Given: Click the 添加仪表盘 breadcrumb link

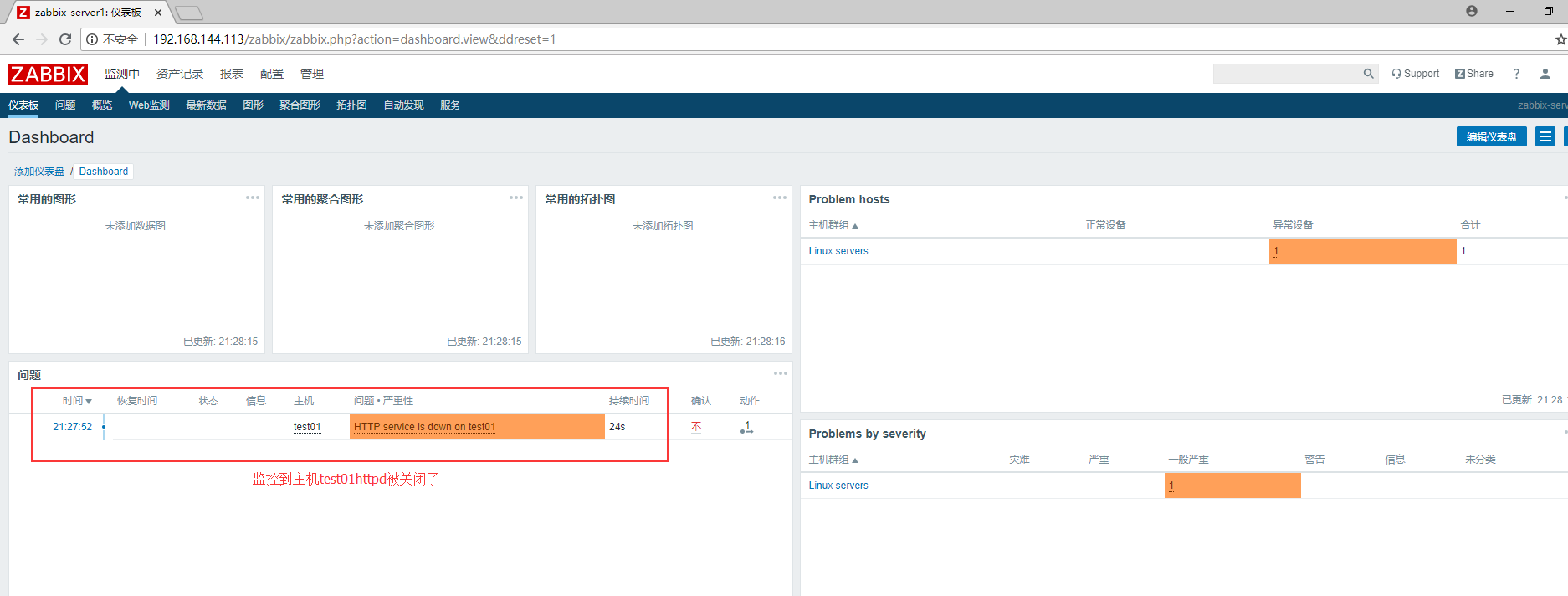Looking at the screenshot, I should tap(39, 172).
